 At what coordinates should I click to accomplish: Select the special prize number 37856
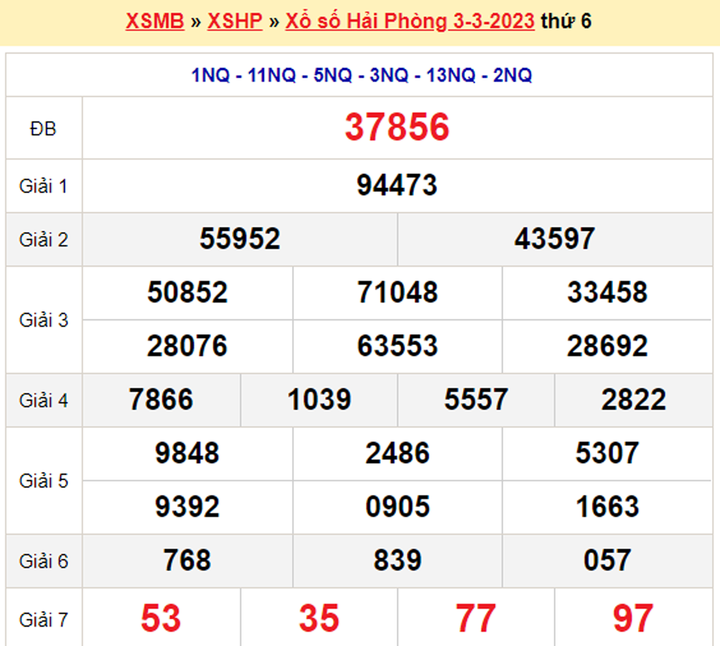click(397, 127)
